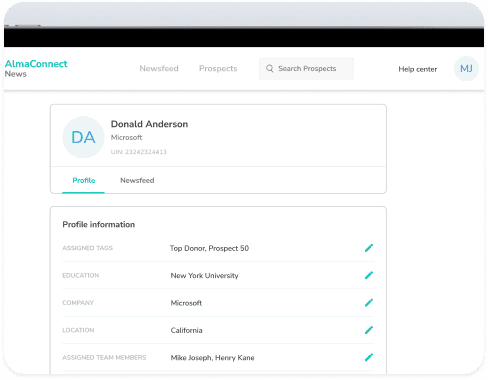The image size is (488, 380).
Task: Edit the Company row pencil icon
Action: point(369,303)
